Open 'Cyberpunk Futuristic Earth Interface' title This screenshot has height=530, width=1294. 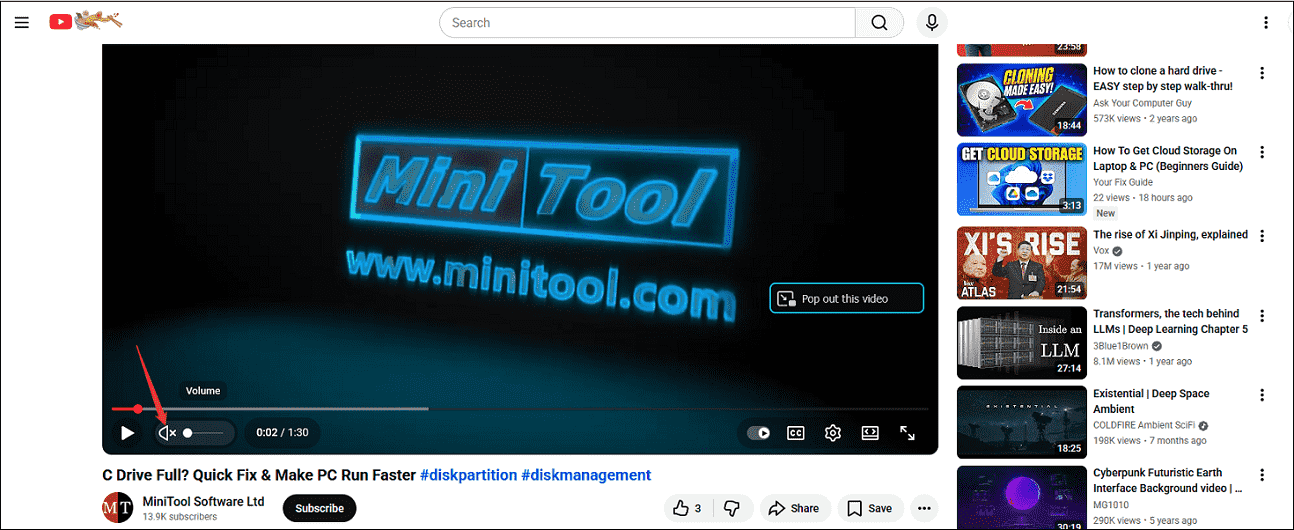[1168, 481]
